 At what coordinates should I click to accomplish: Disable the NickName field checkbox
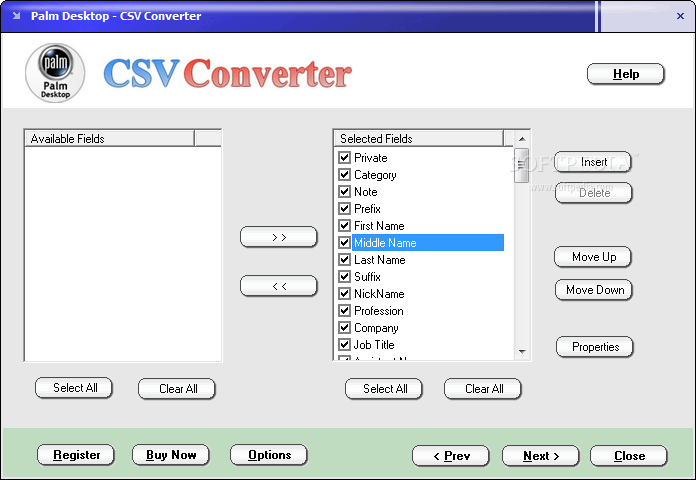pos(344,294)
